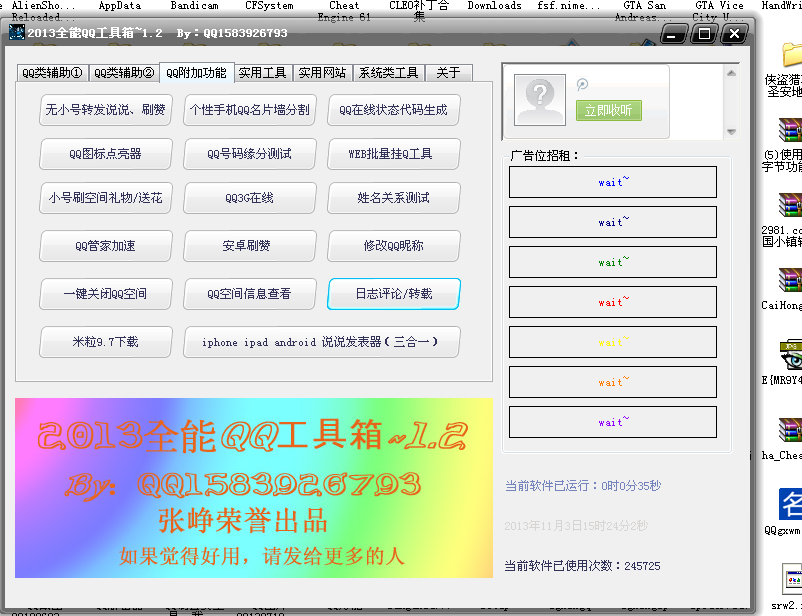Image resolution: width=802 pixels, height=616 pixels.
Task: Open the 安卓刷赞 tool
Action: [x=250, y=246]
